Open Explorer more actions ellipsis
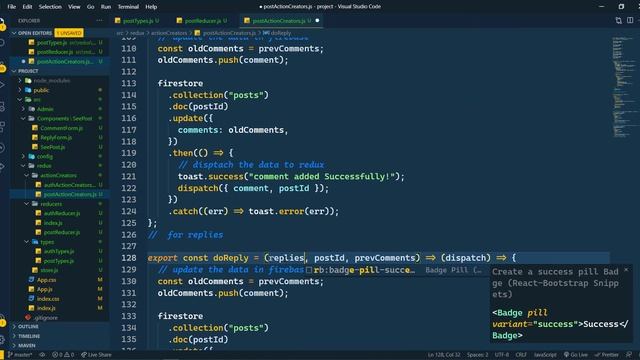Screen dimensions: 640x360 [99, 20]
